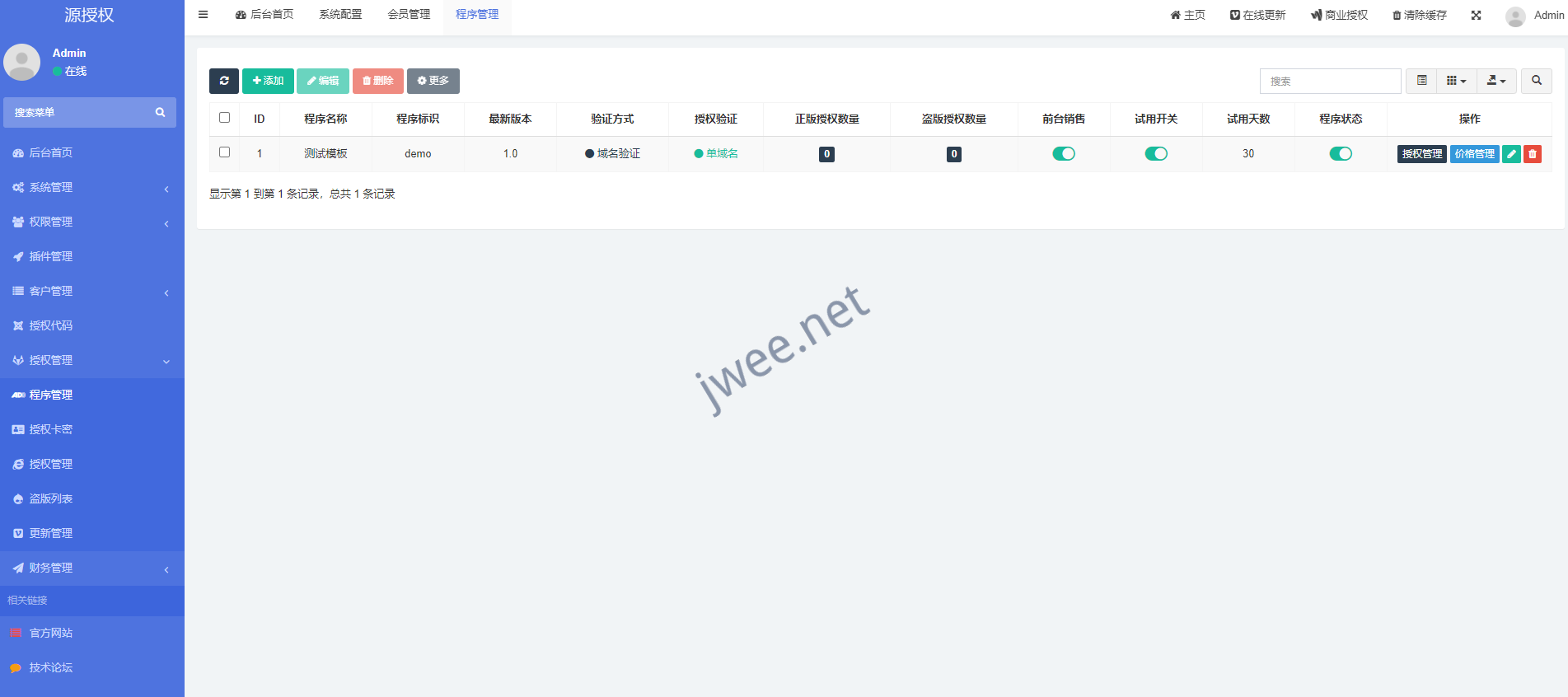The height and width of the screenshot is (697, 1568).
Task: Click the Admin avatar in top right
Action: 1515,16
